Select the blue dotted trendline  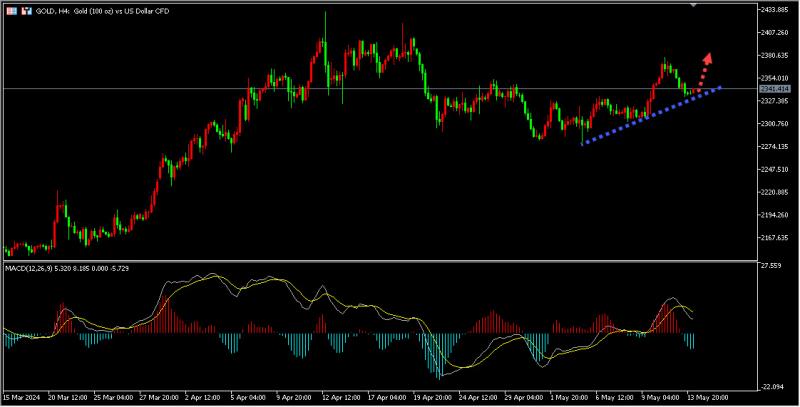coord(640,119)
